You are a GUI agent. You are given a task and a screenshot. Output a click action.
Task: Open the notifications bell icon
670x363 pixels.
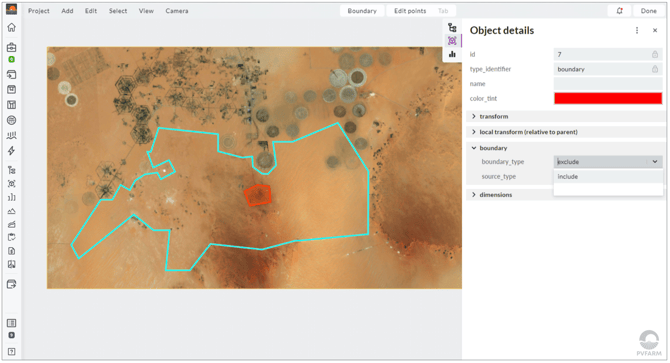[620, 11]
